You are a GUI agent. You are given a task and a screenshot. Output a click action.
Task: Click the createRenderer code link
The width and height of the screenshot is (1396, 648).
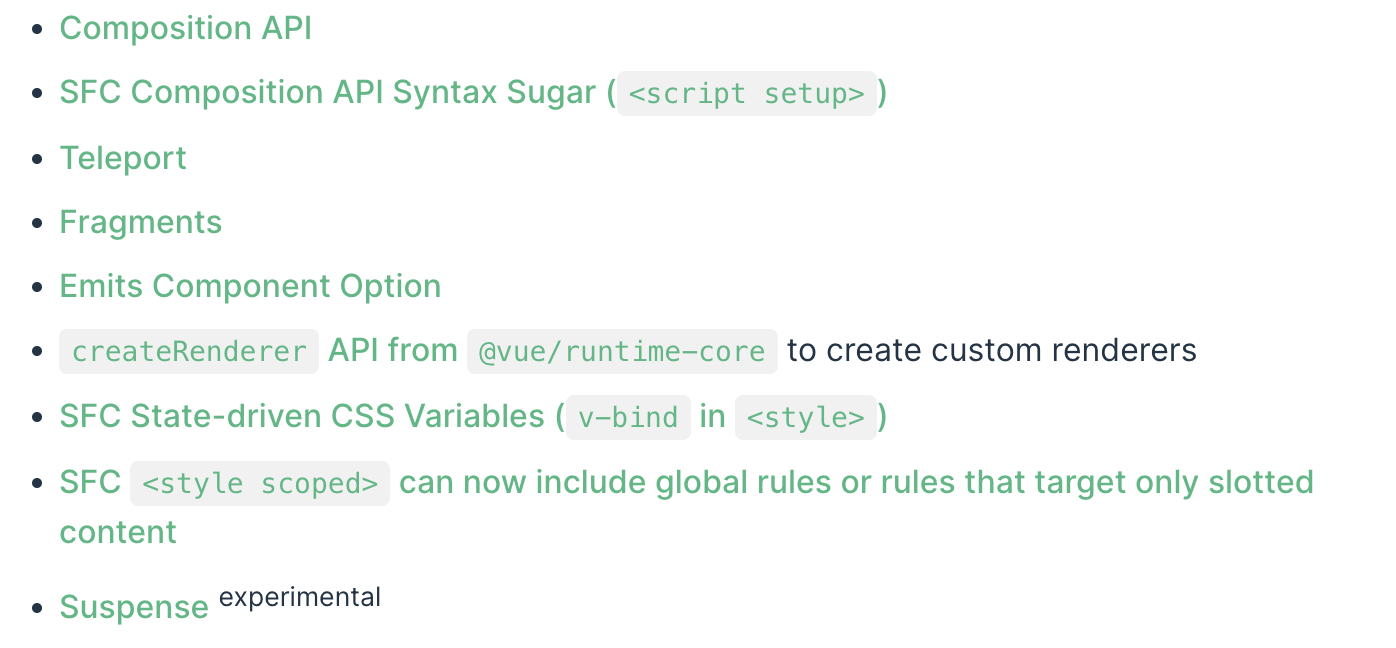[189, 351]
